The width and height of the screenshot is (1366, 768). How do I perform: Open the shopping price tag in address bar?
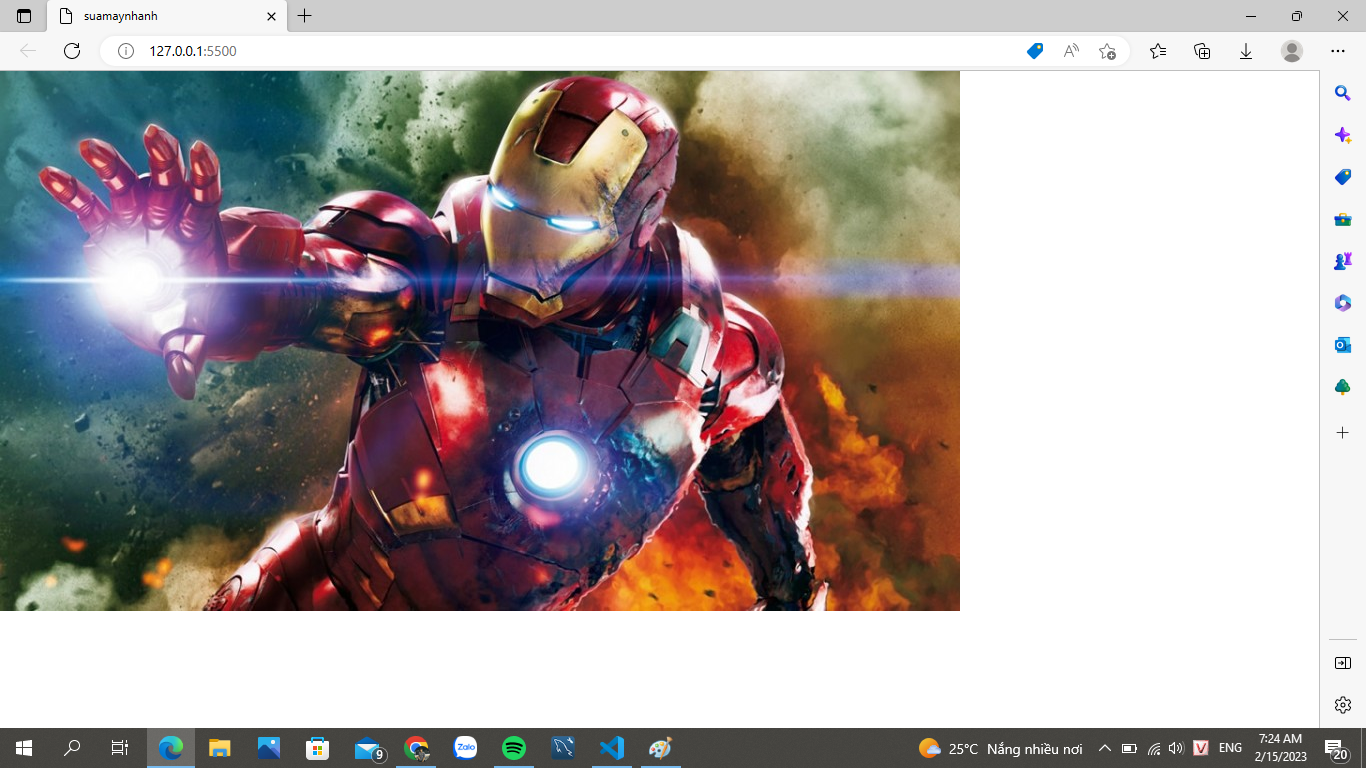point(1035,51)
